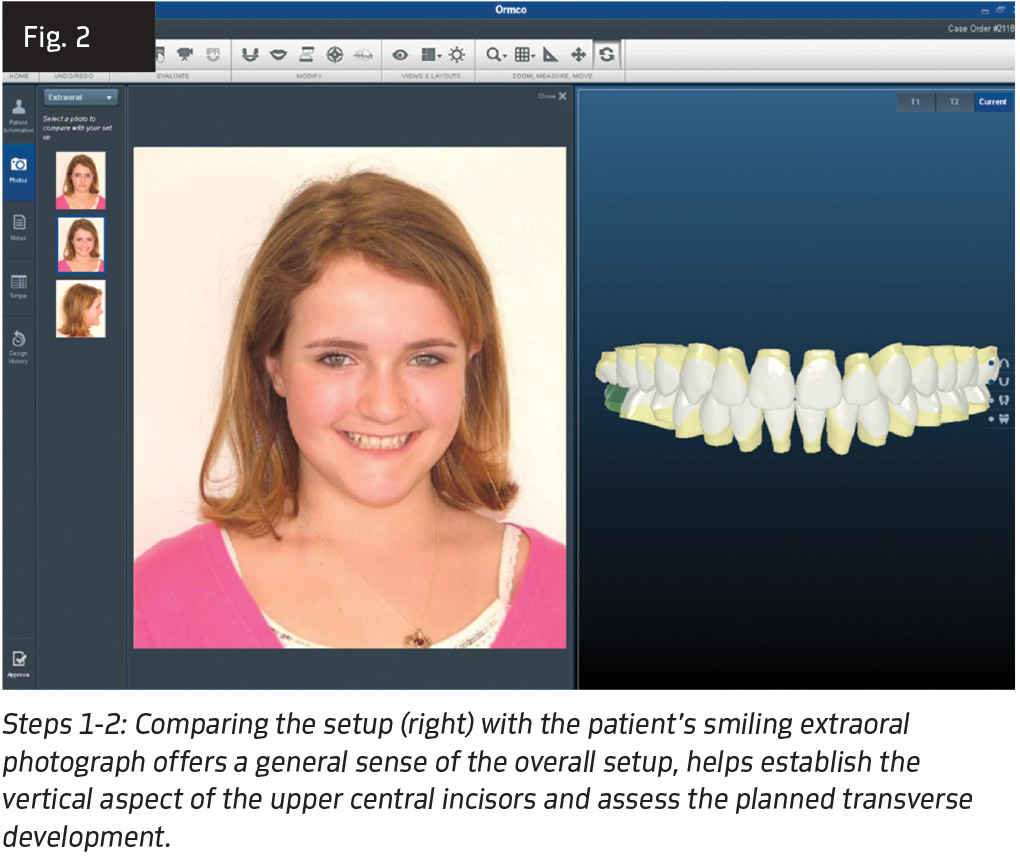Select the measure angle ruler tool
1020x862 pixels.
551,55
